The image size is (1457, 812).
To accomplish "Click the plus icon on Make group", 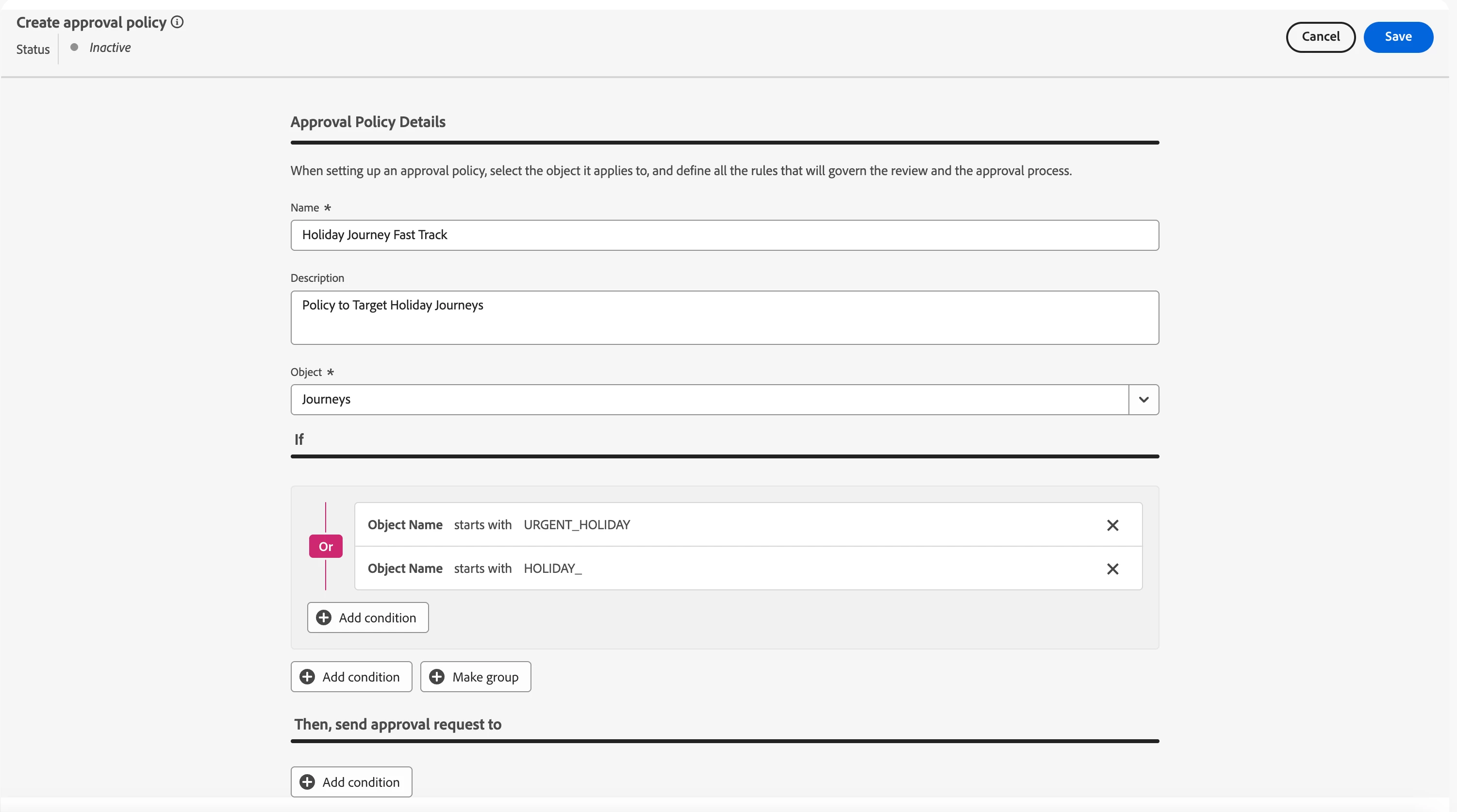I will click(437, 677).
